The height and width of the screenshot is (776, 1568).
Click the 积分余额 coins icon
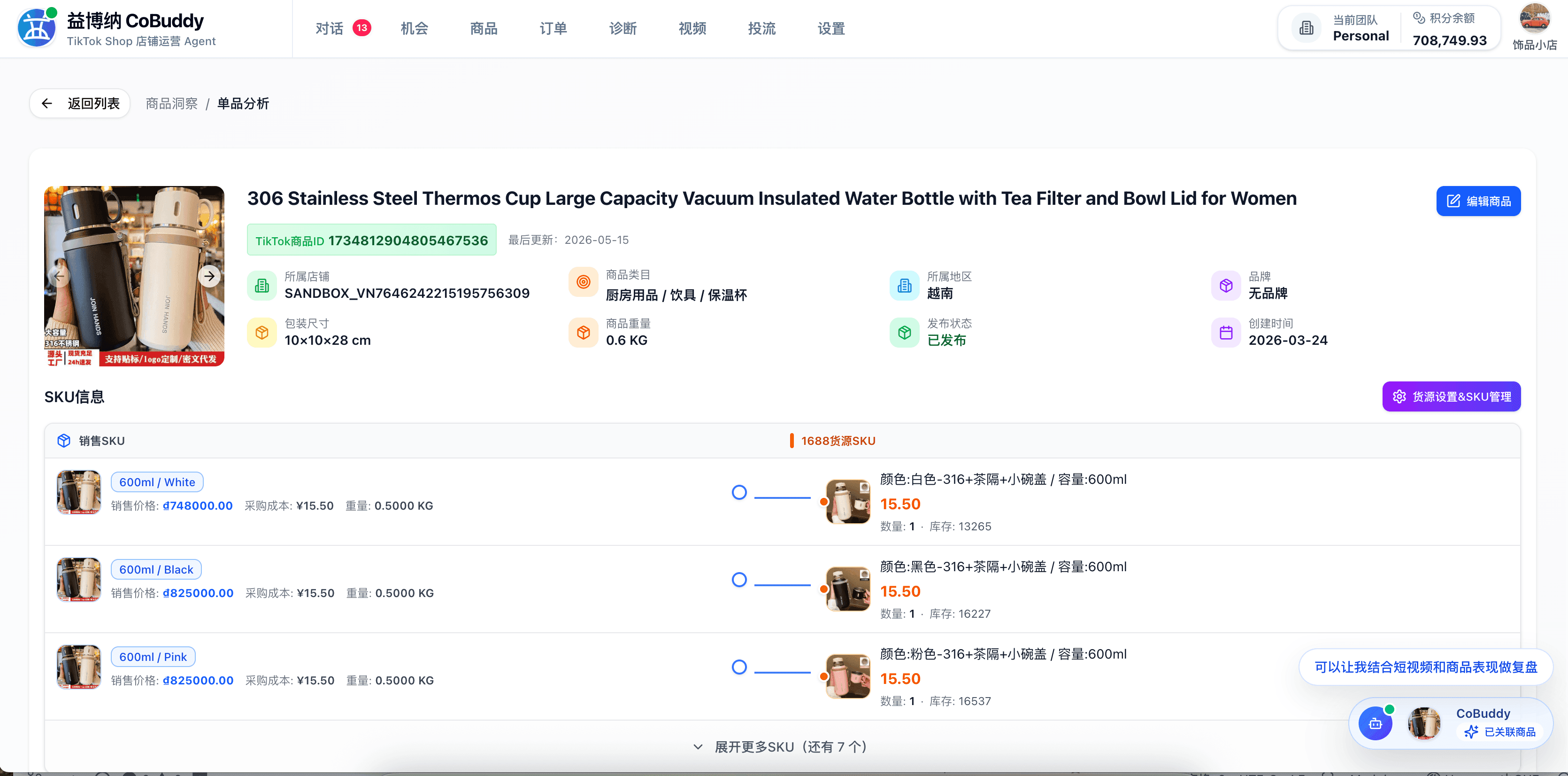pos(1419,18)
